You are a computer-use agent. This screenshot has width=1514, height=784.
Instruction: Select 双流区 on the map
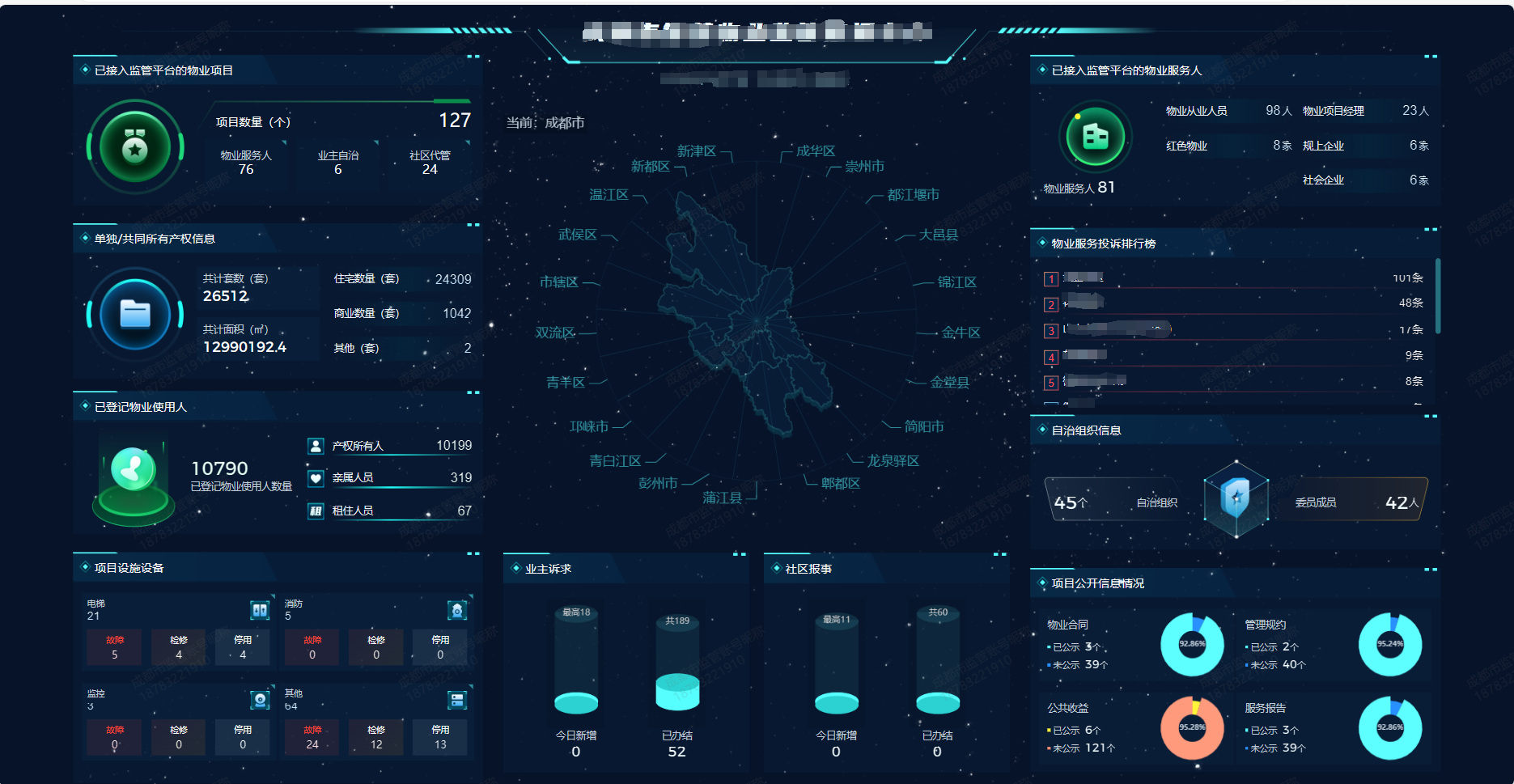coord(555,333)
